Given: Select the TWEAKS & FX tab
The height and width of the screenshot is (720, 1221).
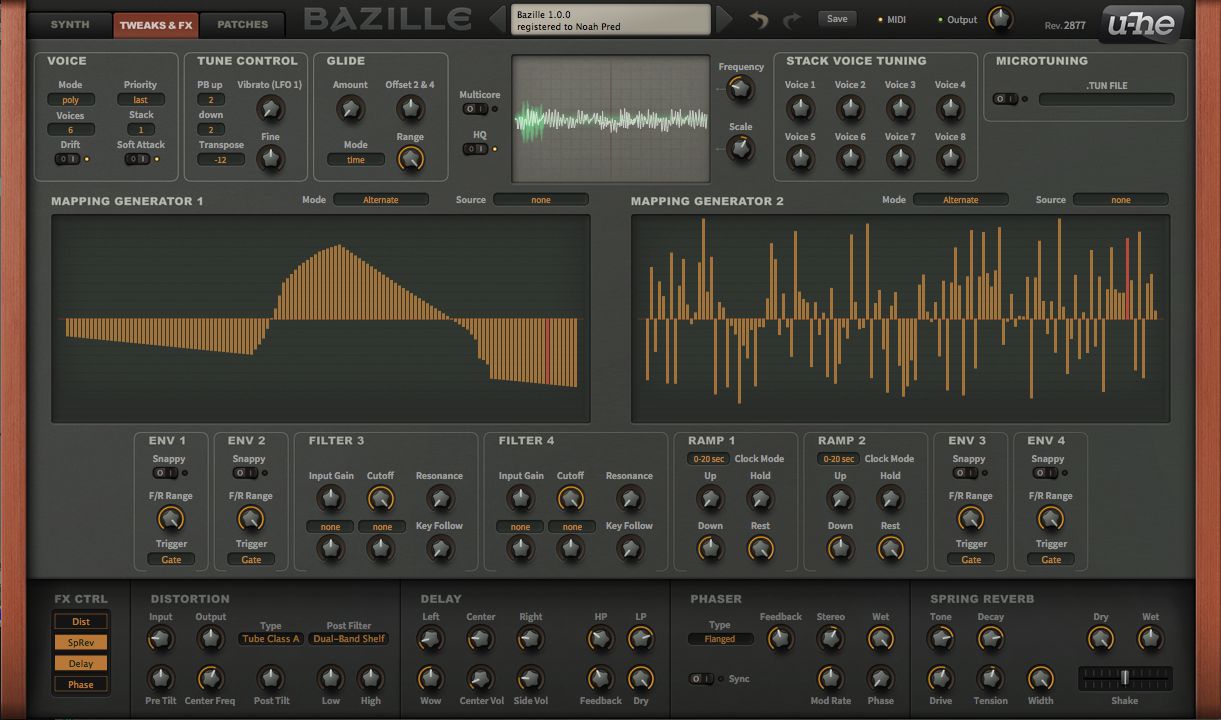Looking at the screenshot, I should (155, 25).
